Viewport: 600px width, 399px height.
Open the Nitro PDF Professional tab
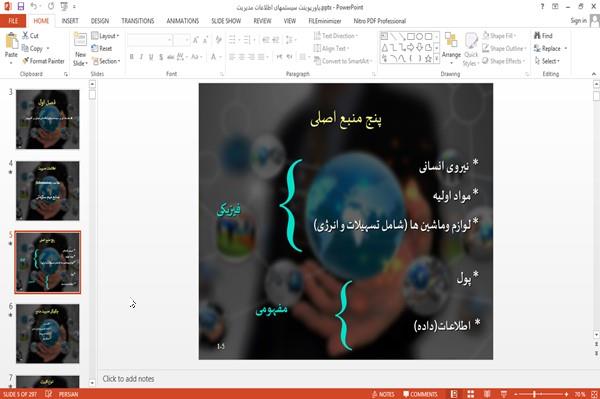click(380, 21)
